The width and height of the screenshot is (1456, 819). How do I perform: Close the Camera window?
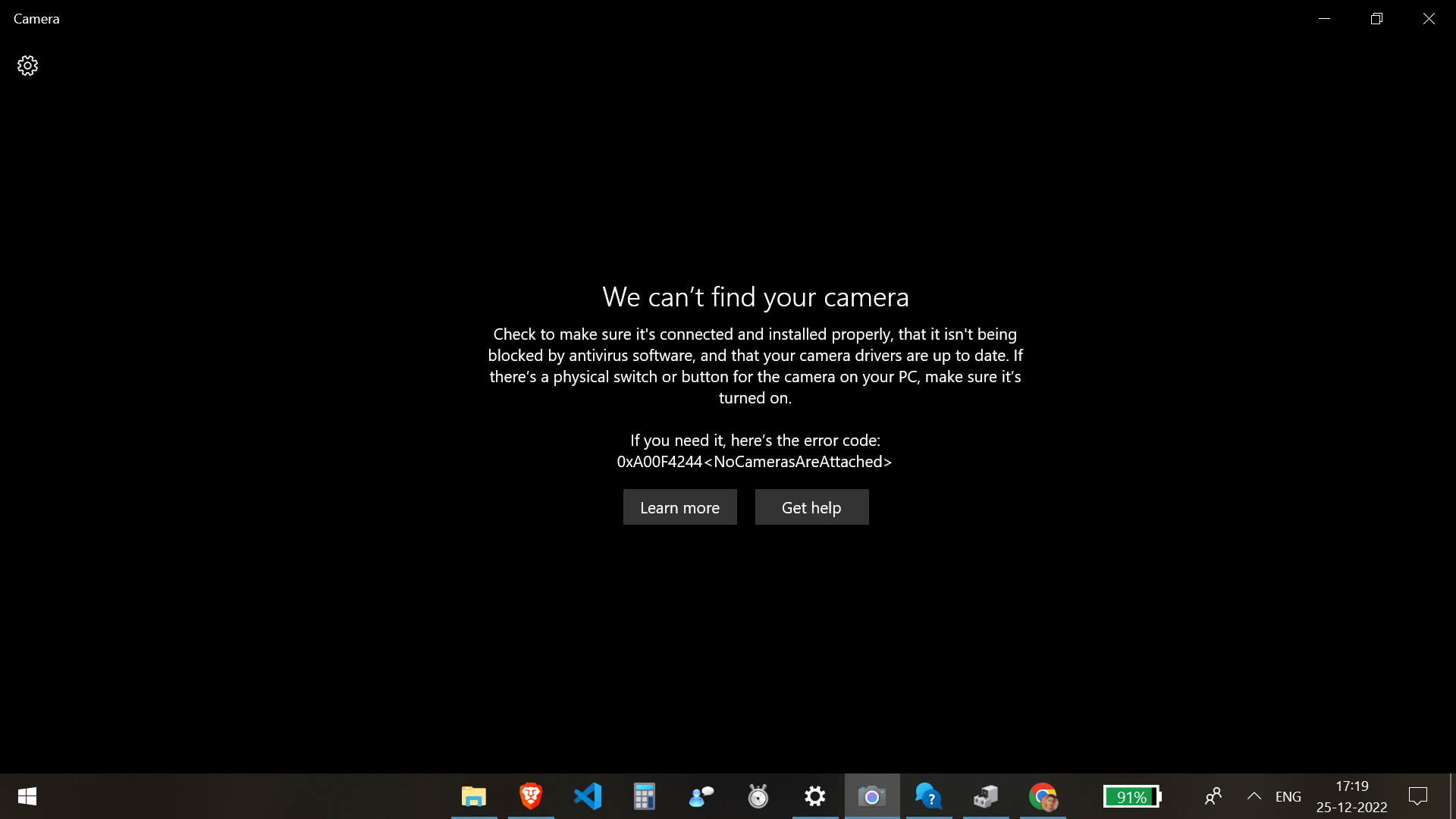tap(1429, 19)
